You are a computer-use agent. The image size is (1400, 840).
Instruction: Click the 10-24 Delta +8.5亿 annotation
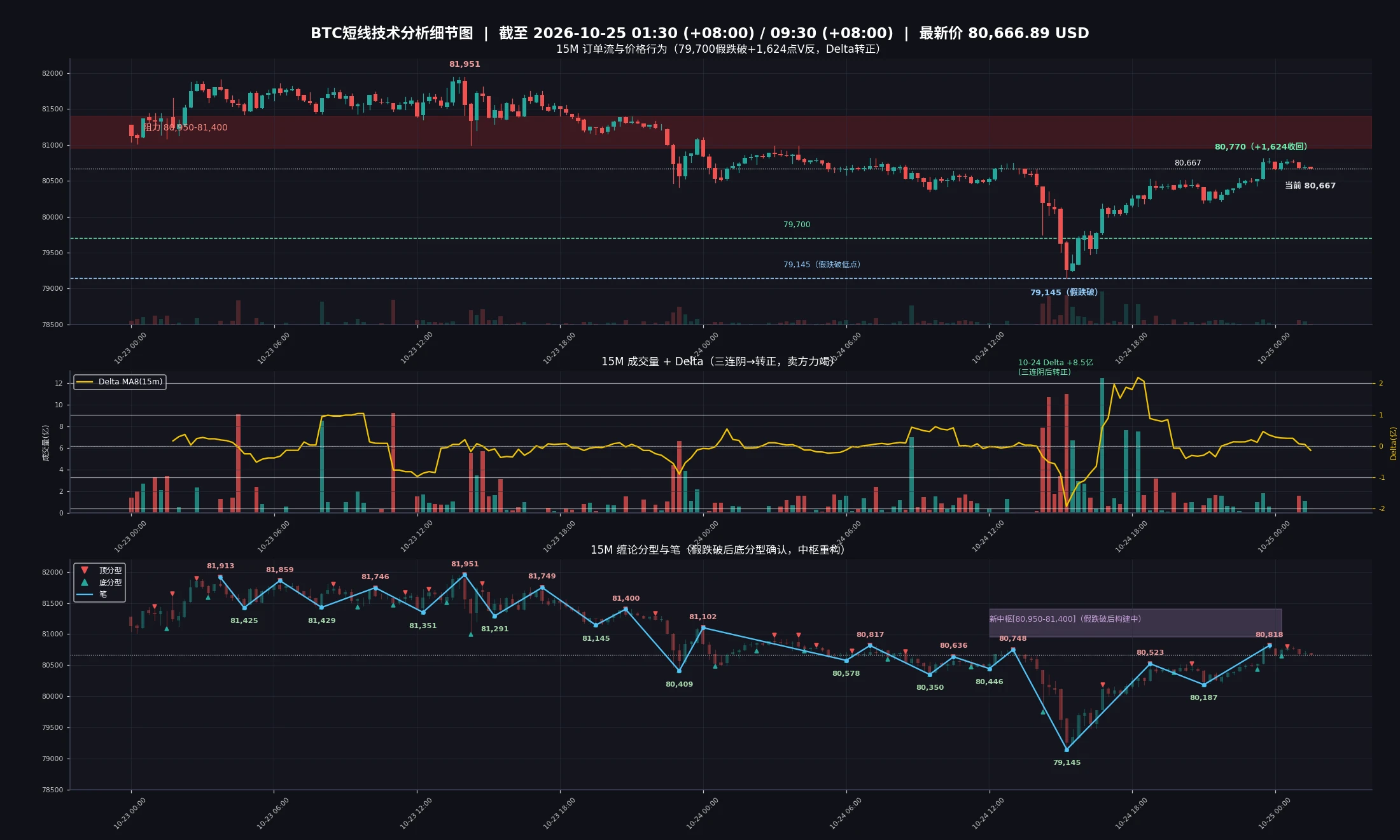click(x=1055, y=367)
